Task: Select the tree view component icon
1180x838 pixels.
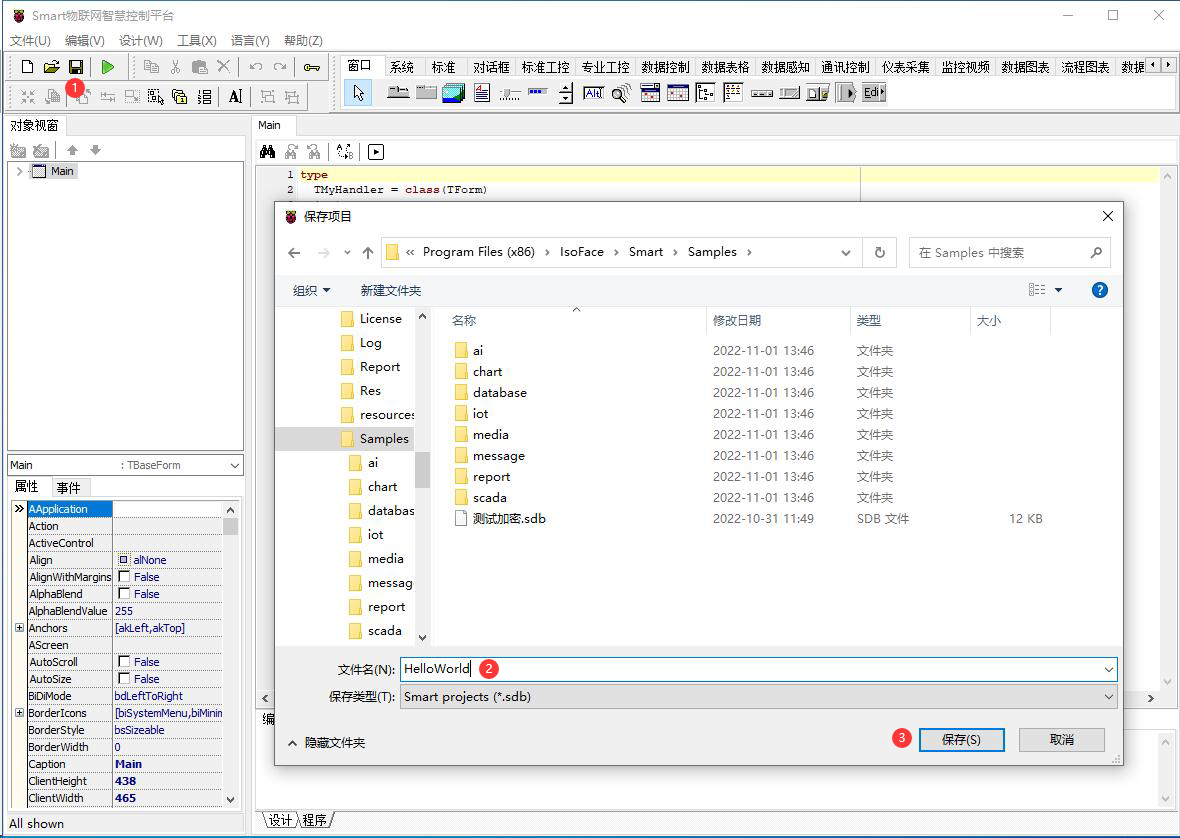Action: [x=705, y=93]
